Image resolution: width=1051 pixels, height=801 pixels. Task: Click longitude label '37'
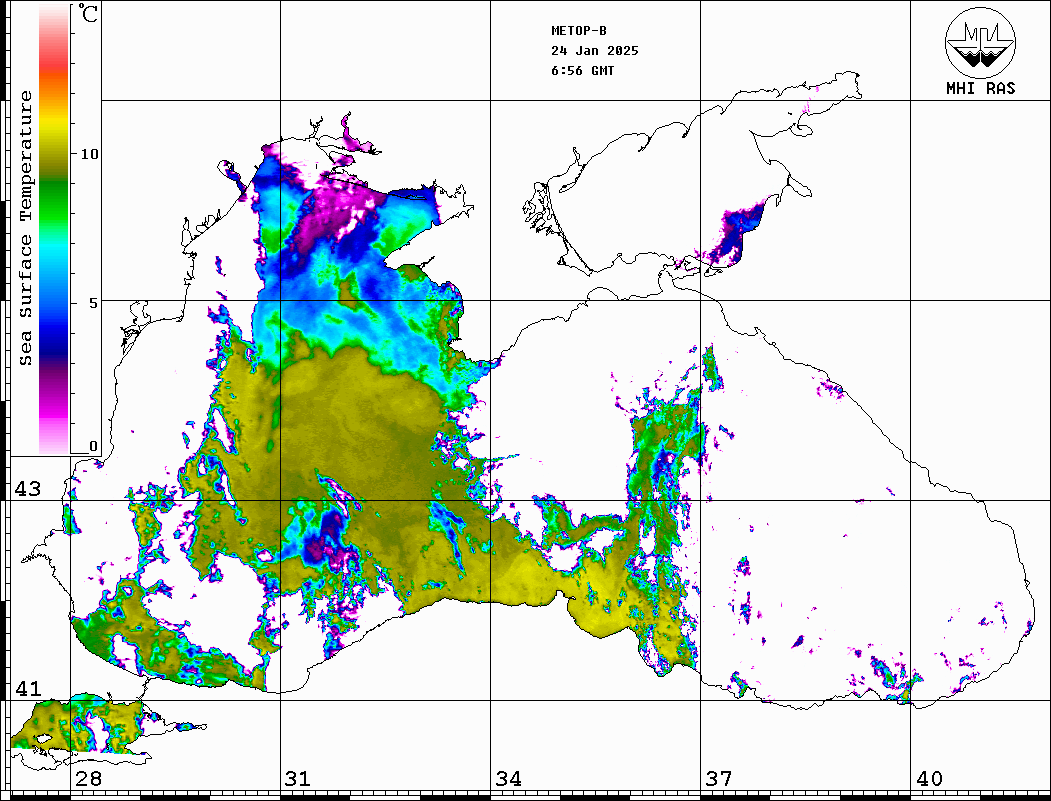click(x=719, y=779)
